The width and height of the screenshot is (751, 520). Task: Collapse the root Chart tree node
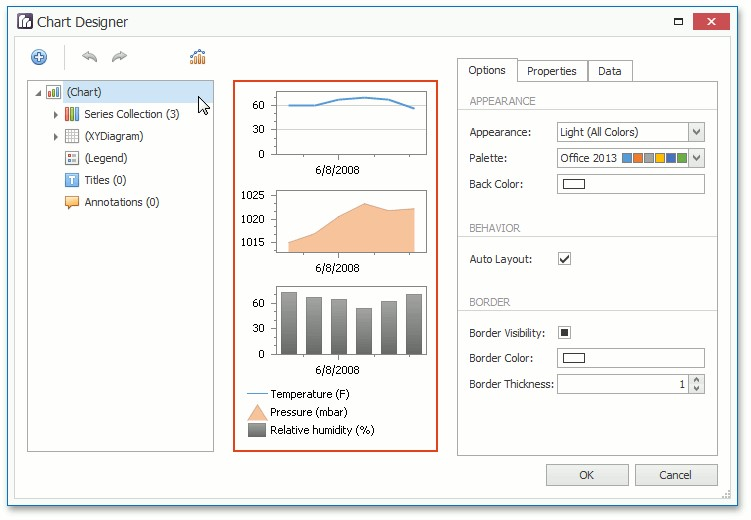38,93
